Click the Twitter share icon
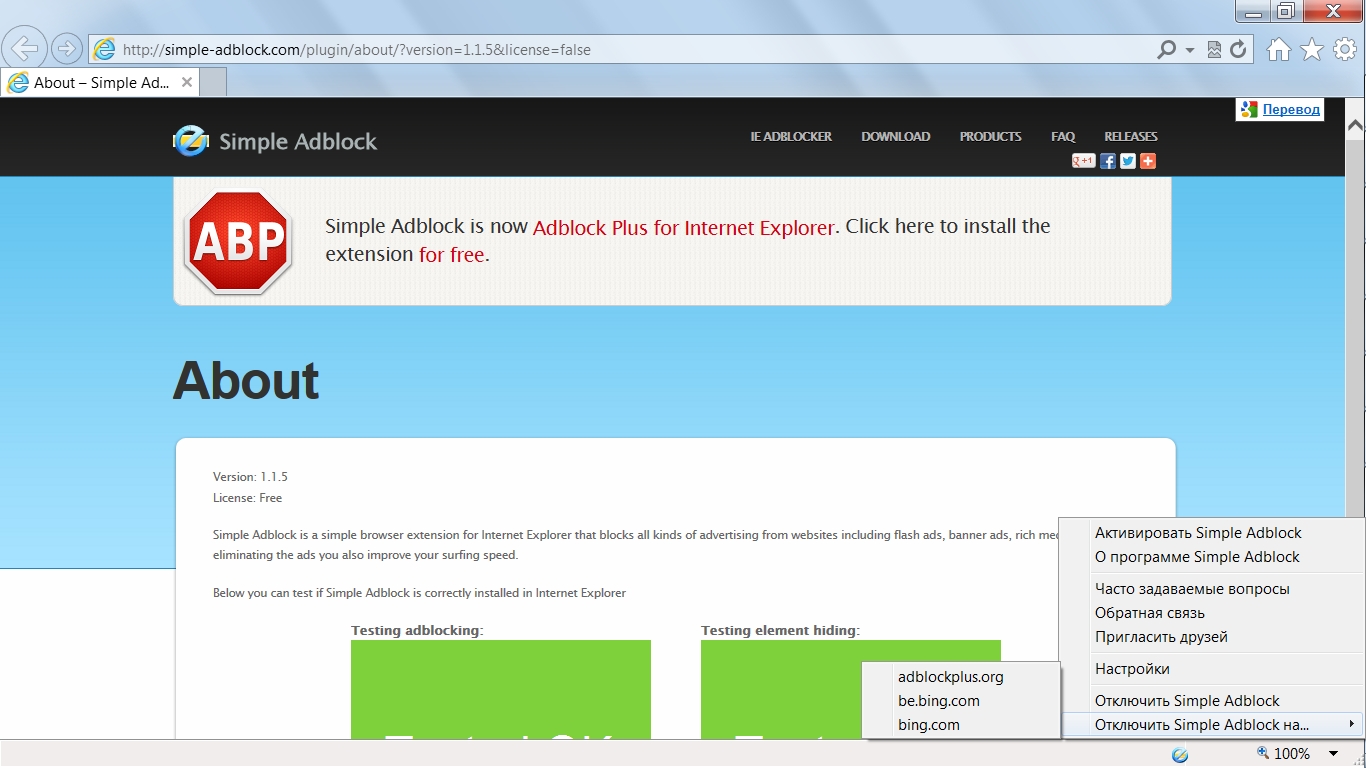 [x=1128, y=161]
